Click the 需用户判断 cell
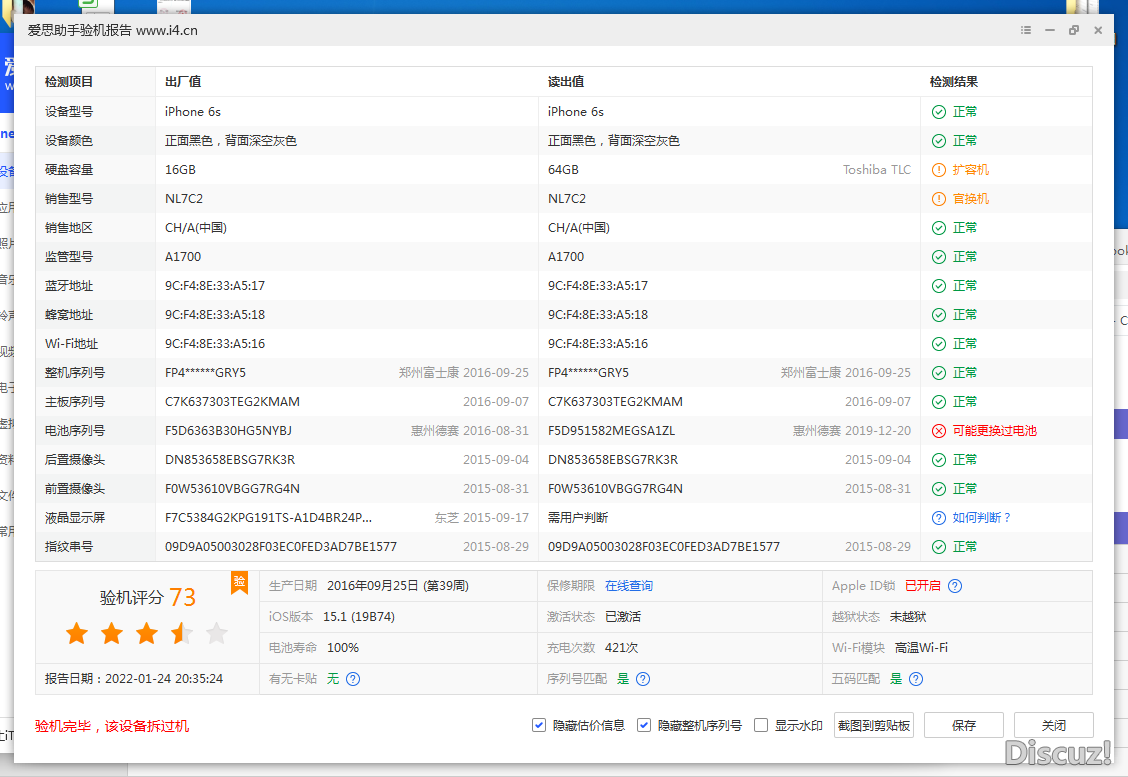Image resolution: width=1128 pixels, height=777 pixels. click(x=578, y=518)
